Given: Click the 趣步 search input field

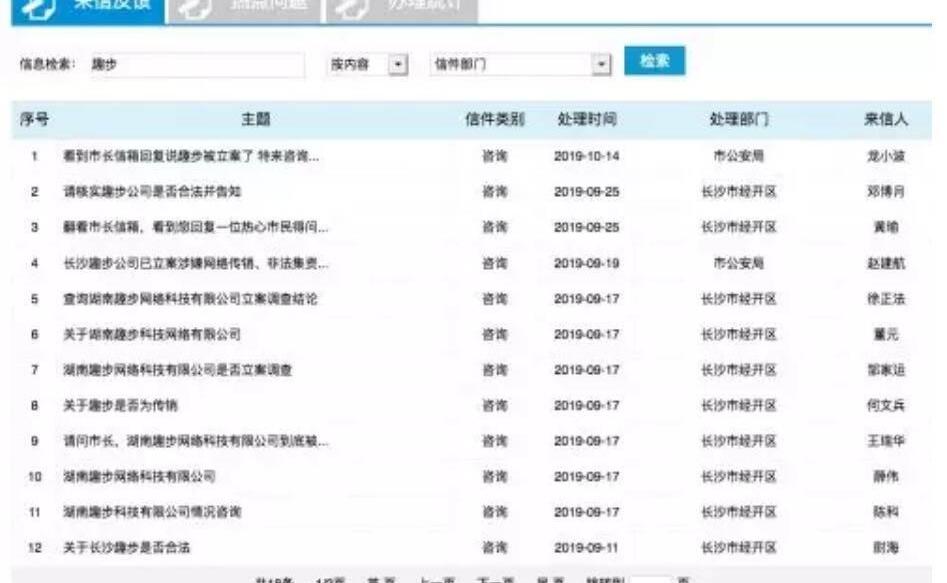Looking at the screenshot, I should [195, 64].
